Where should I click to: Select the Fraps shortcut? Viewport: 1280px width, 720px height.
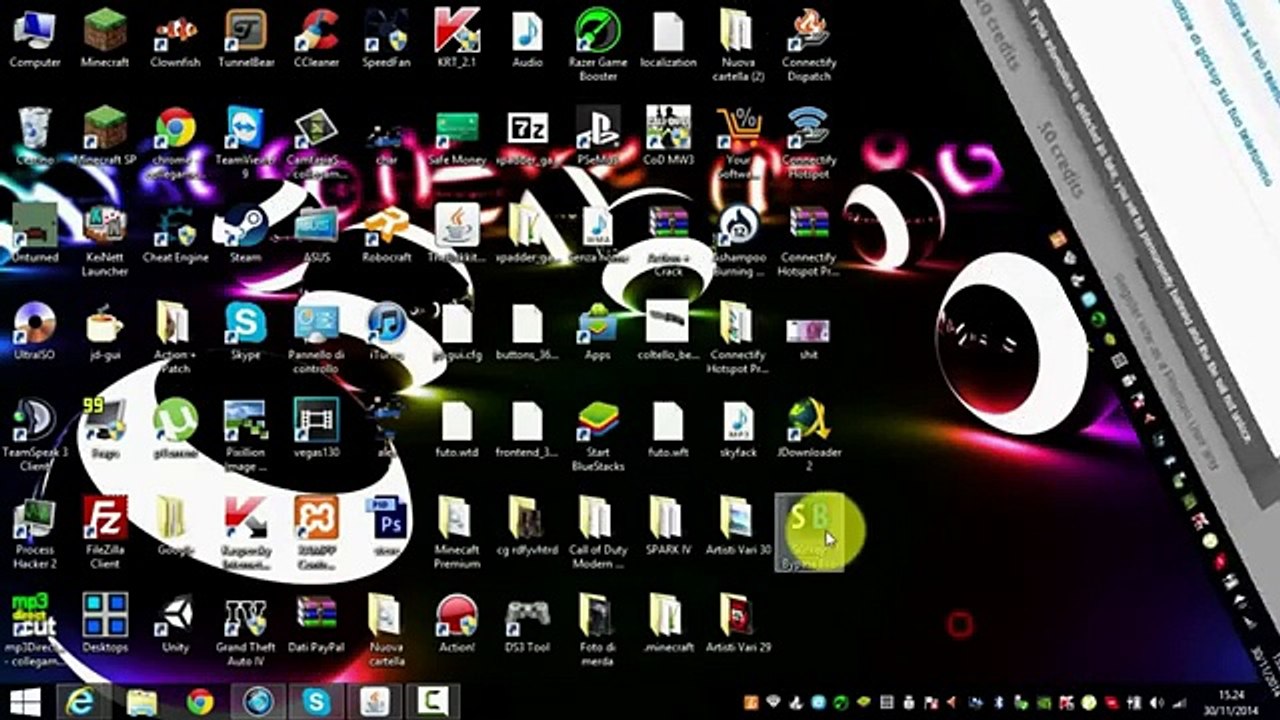[105, 429]
